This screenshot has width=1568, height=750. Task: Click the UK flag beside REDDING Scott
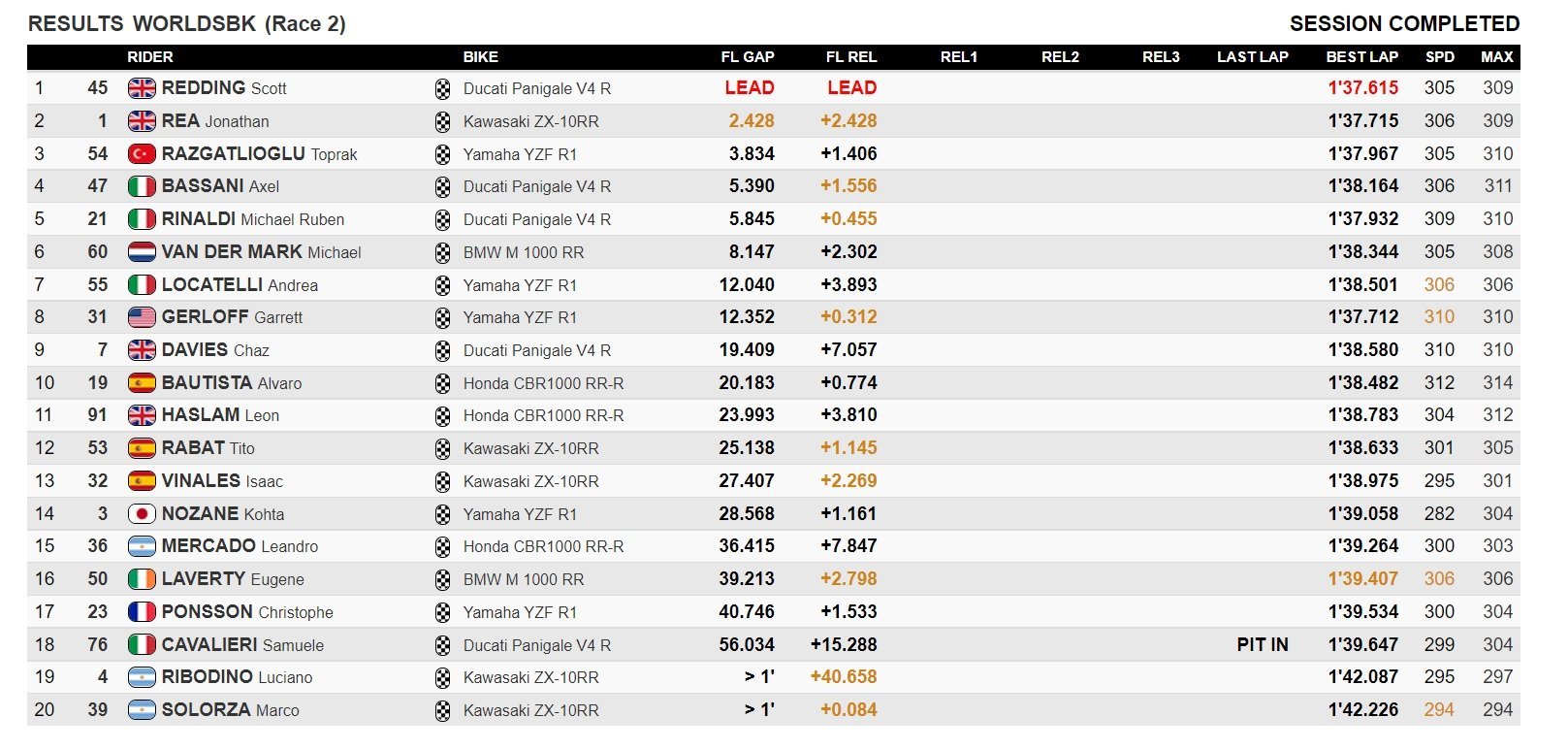pos(142,88)
